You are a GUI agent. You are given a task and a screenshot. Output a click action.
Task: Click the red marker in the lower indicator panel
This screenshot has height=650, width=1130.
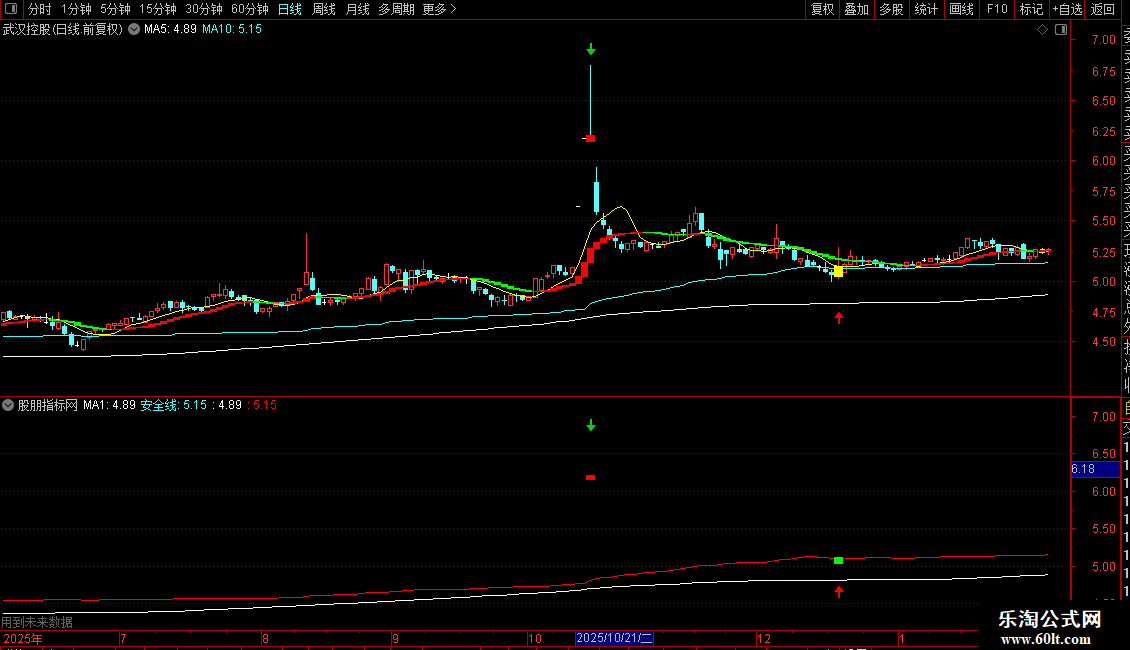[590, 477]
